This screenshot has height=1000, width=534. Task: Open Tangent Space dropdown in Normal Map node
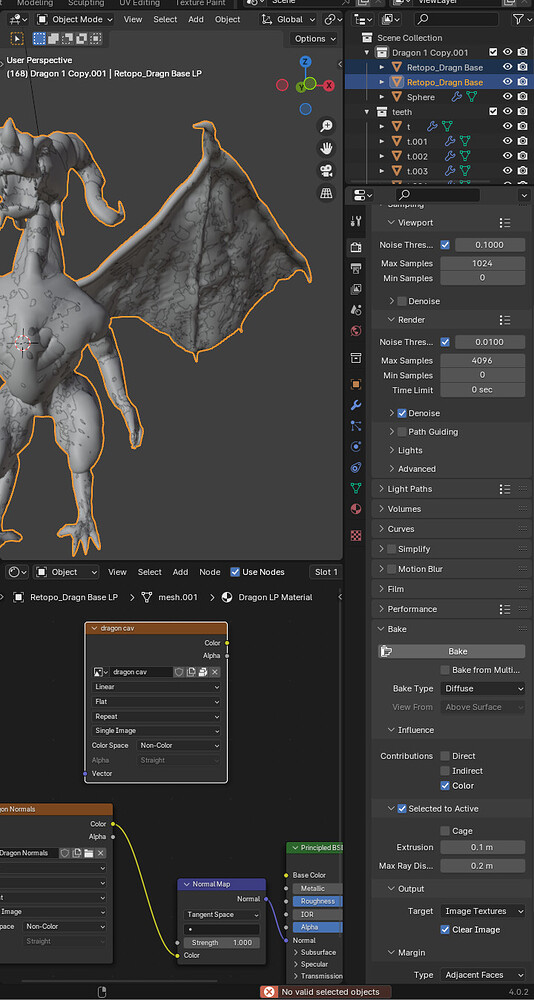pyautogui.click(x=221, y=915)
